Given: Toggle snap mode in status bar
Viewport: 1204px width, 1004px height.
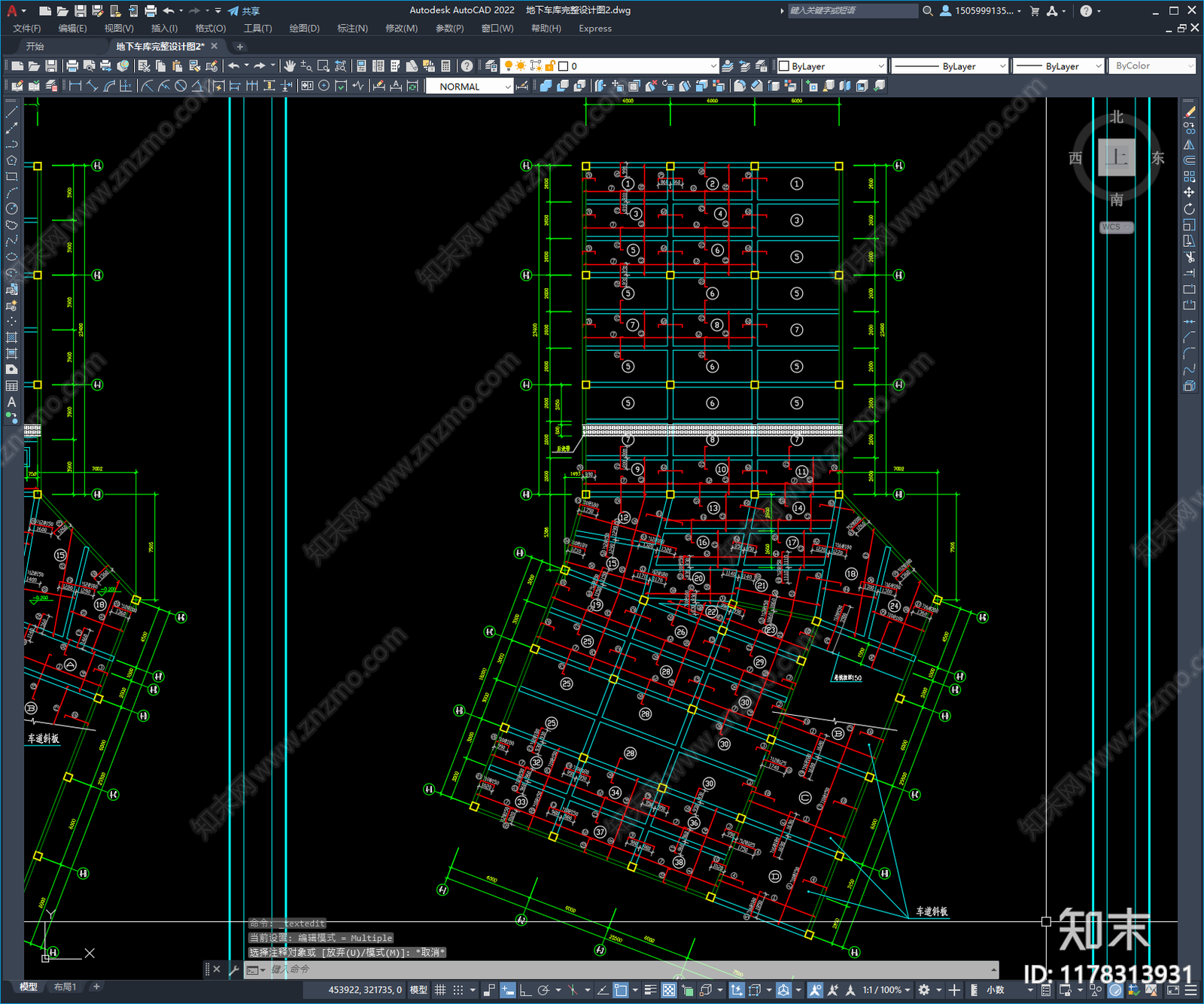Looking at the screenshot, I should tap(458, 990).
